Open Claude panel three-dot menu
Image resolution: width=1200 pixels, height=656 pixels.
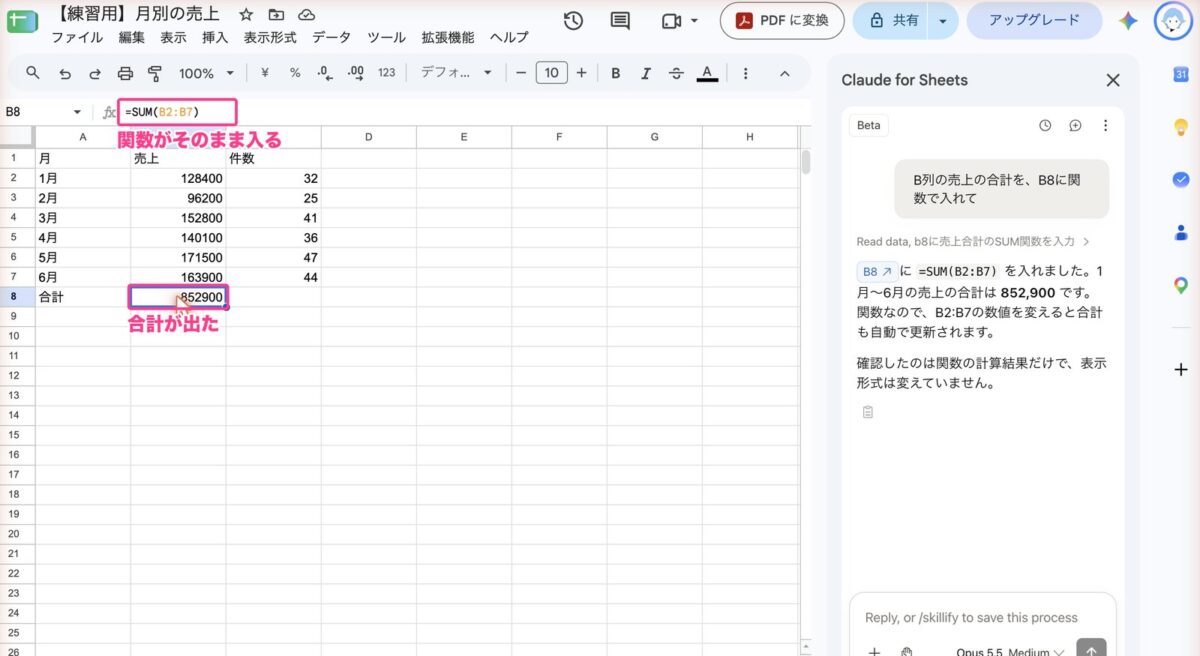1105,126
